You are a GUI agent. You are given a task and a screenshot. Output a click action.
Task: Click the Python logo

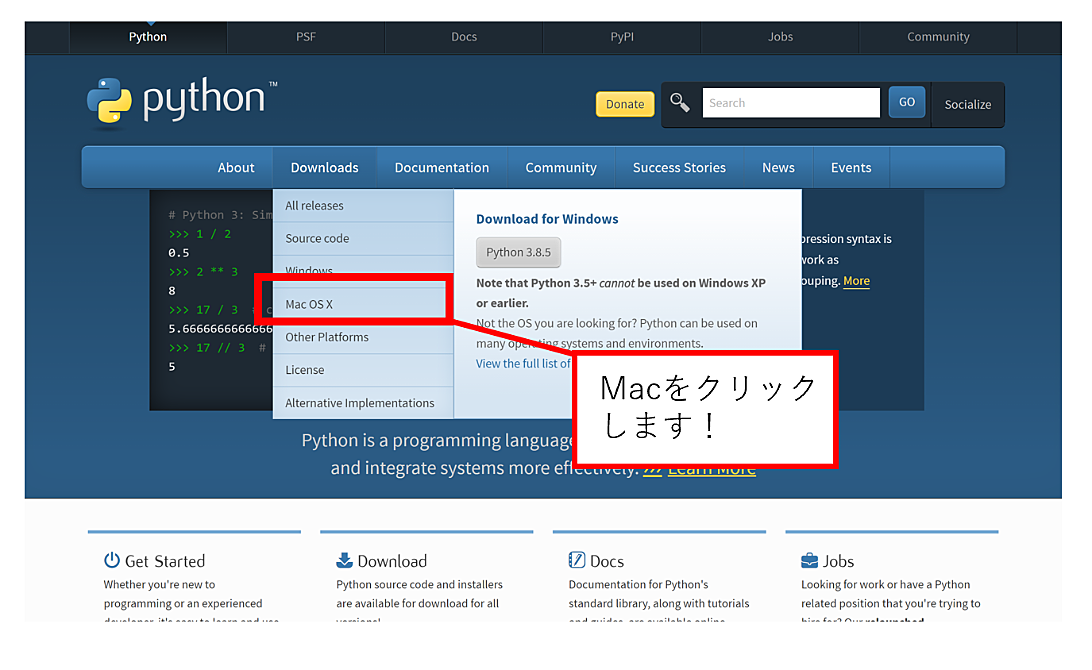point(182,102)
